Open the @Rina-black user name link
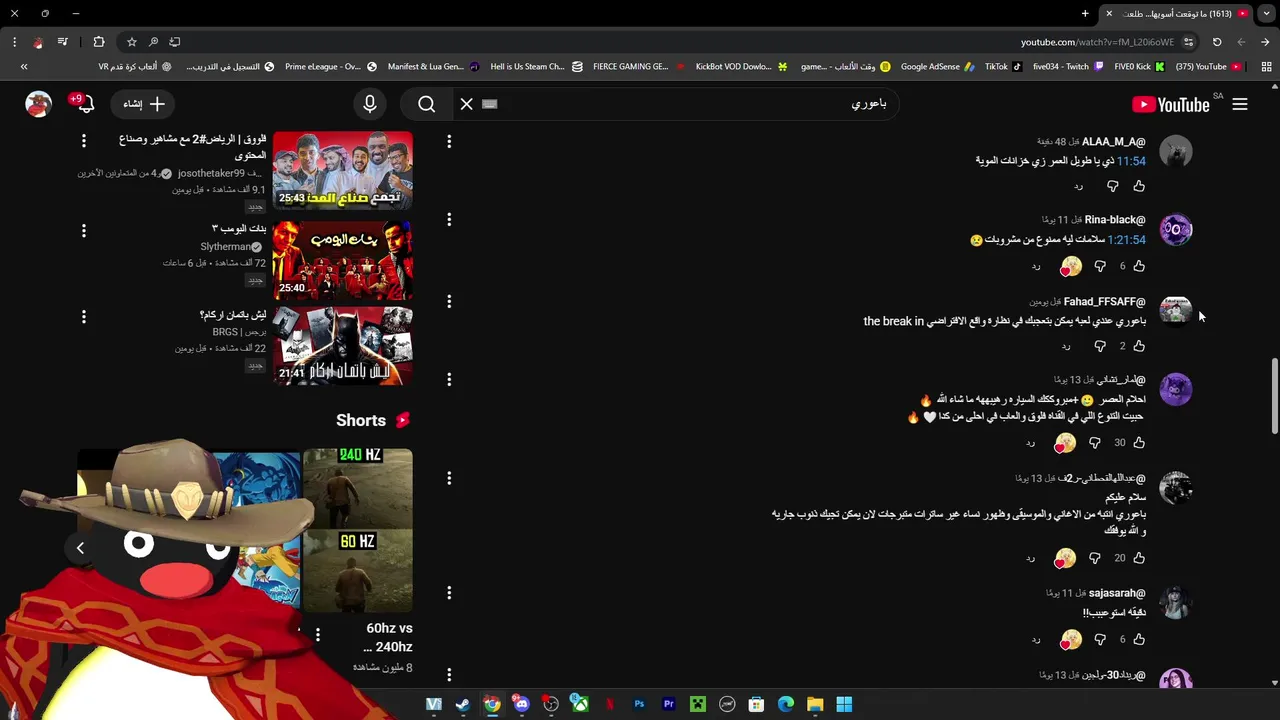 [1115, 219]
